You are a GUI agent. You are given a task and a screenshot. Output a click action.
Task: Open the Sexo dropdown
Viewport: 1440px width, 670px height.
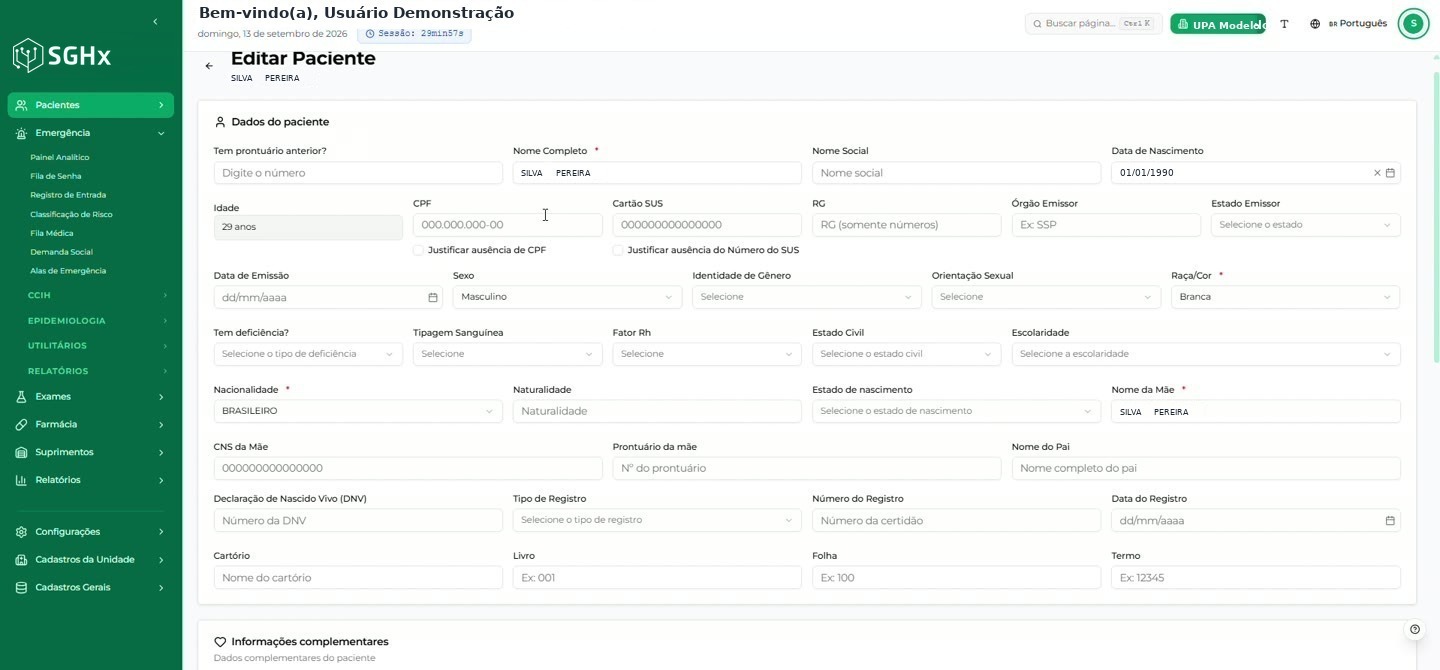pyautogui.click(x=567, y=297)
